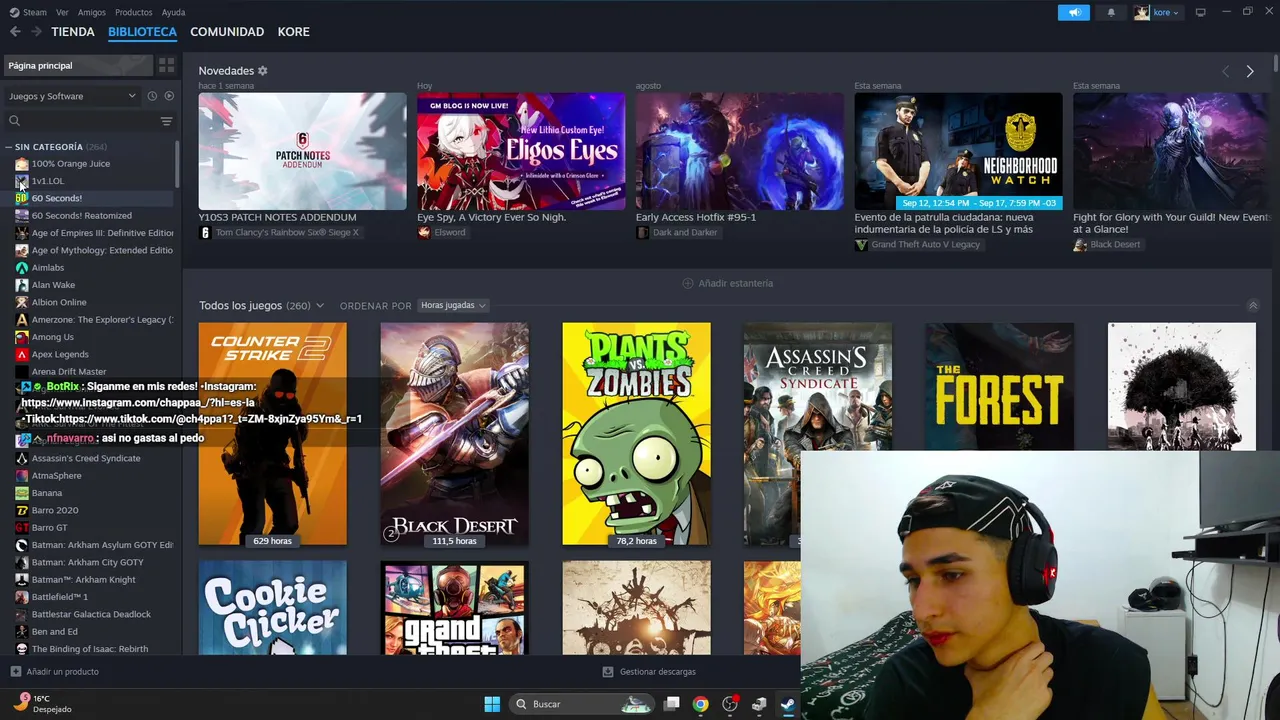The height and width of the screenshot is (720, 1280).
Task: Show next Novedades items with right arrow
Action: (1250, 71)
